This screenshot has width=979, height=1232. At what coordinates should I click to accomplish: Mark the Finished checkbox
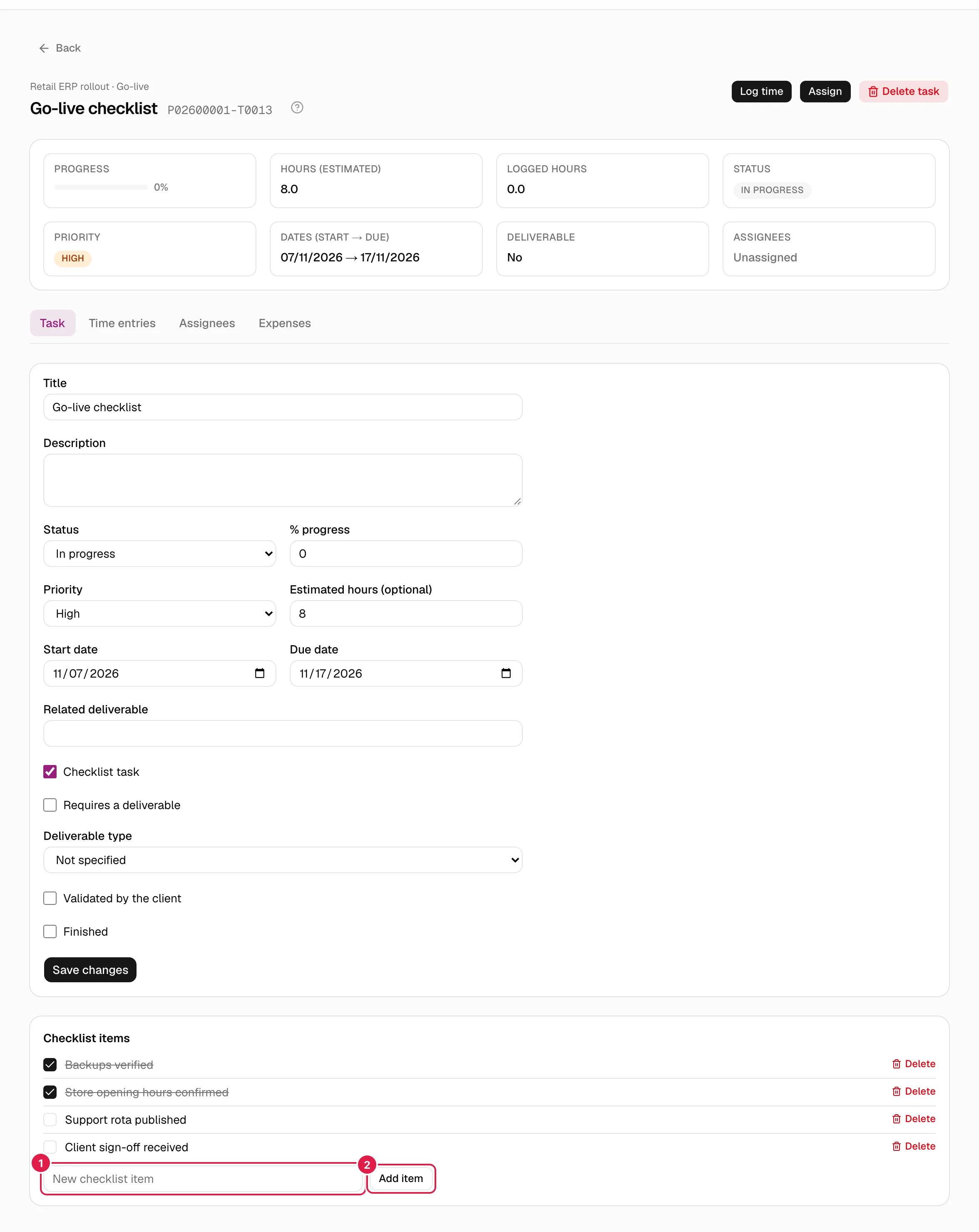pos(50,931)
